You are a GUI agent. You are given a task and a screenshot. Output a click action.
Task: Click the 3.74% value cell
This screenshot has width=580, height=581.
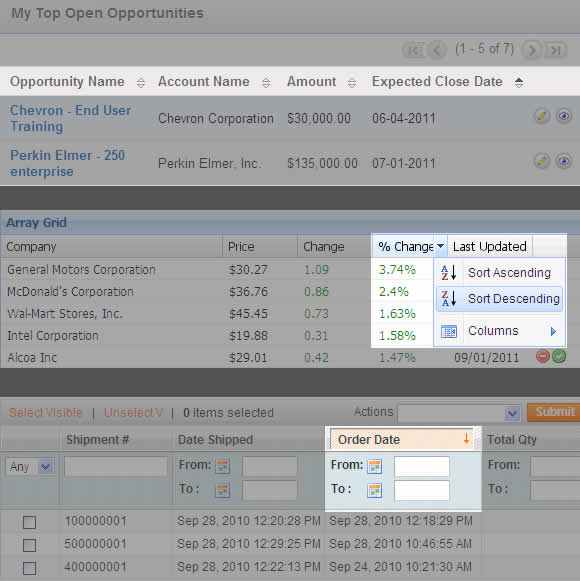point(397,270)
